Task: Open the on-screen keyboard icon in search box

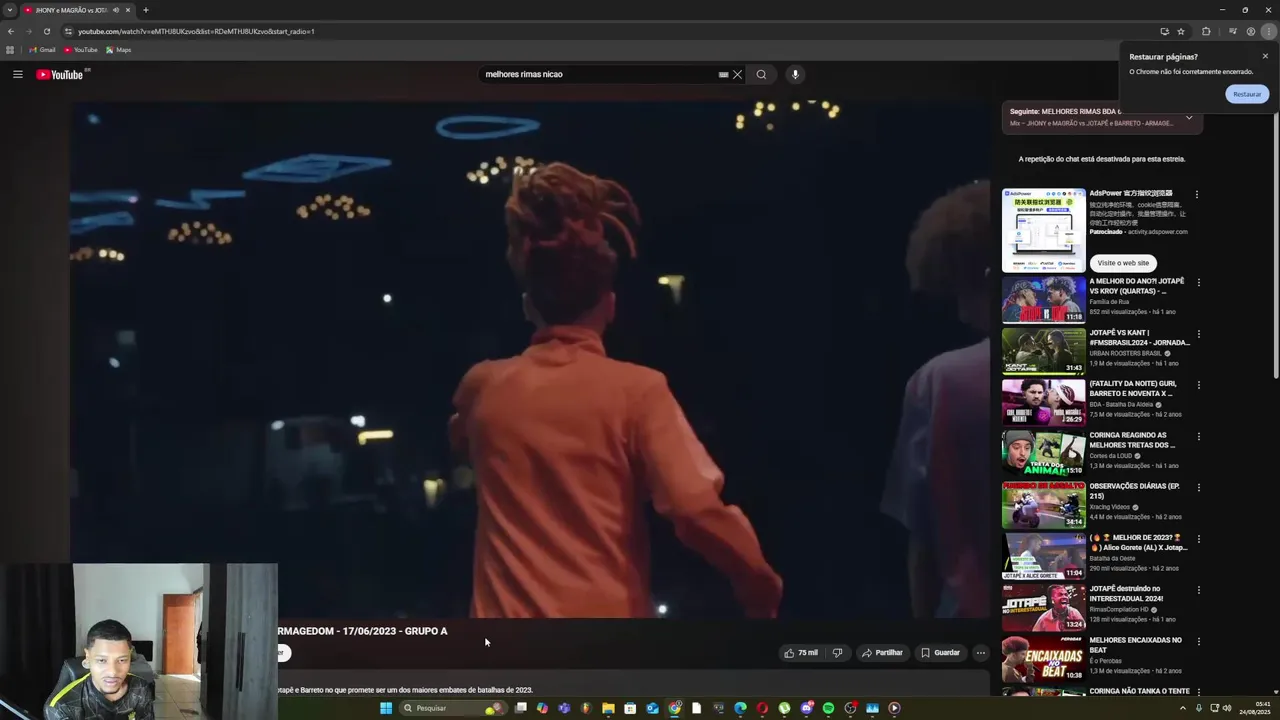Action: [723, 74]
